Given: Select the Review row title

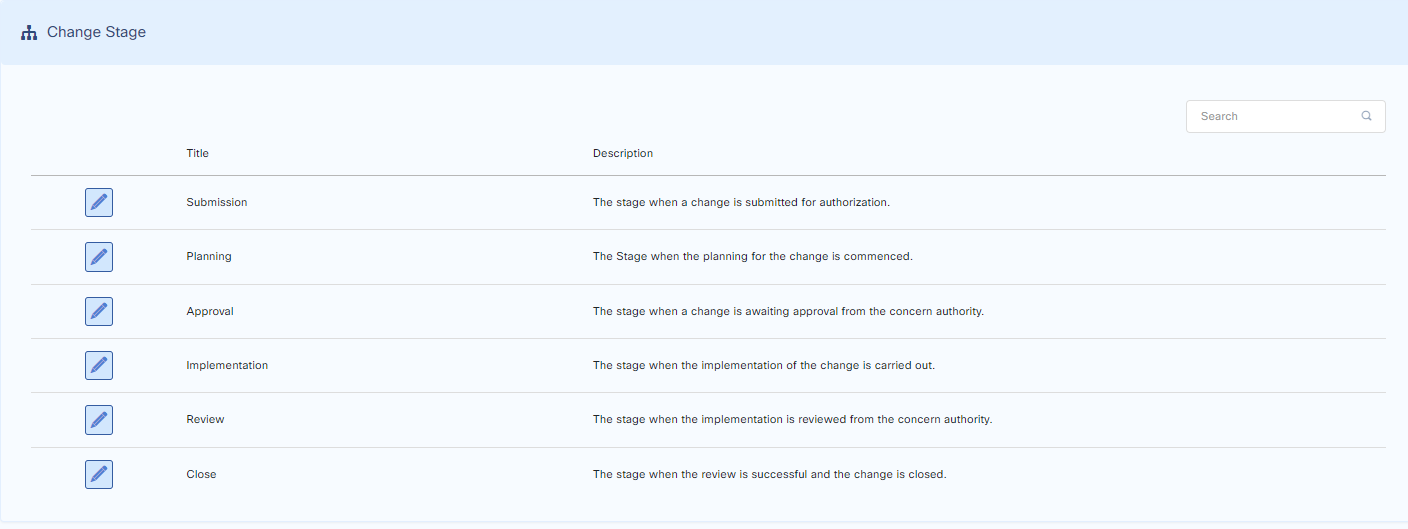Looking at the screenshot, I should (x=205, y=419).
